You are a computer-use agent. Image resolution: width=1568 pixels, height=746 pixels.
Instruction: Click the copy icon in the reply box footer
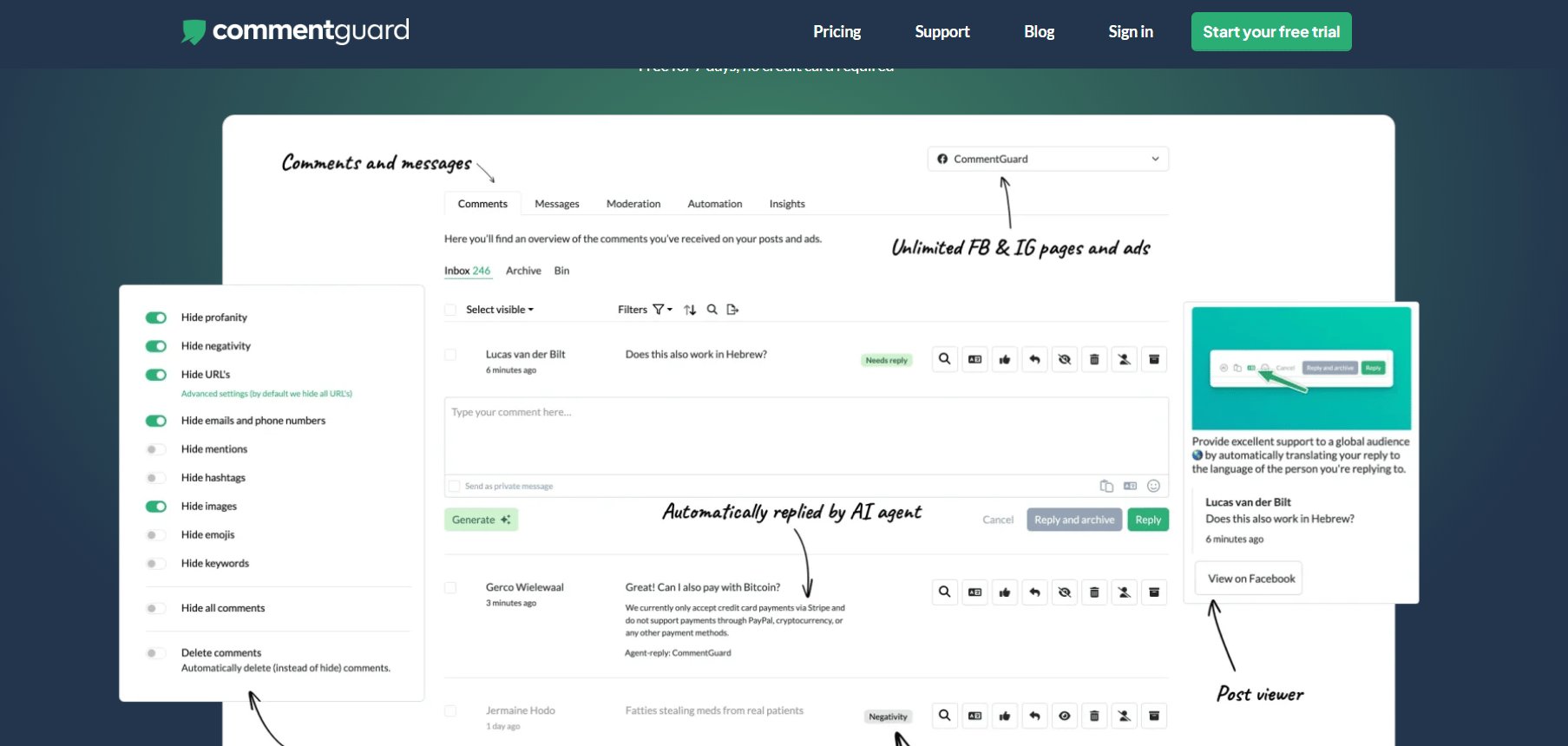(1106, 486)
